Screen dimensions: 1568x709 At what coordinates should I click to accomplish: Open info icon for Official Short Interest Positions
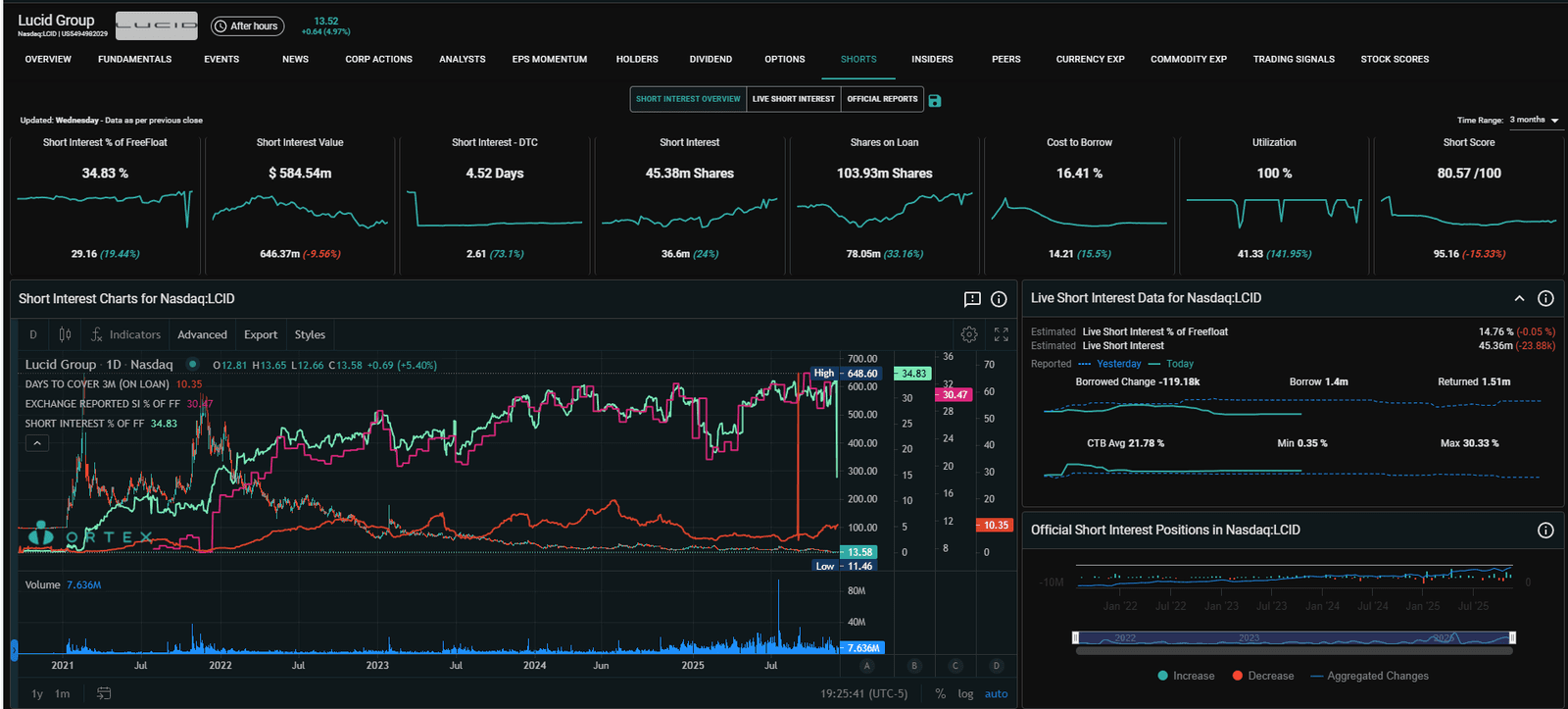[x=1545, y=531]
